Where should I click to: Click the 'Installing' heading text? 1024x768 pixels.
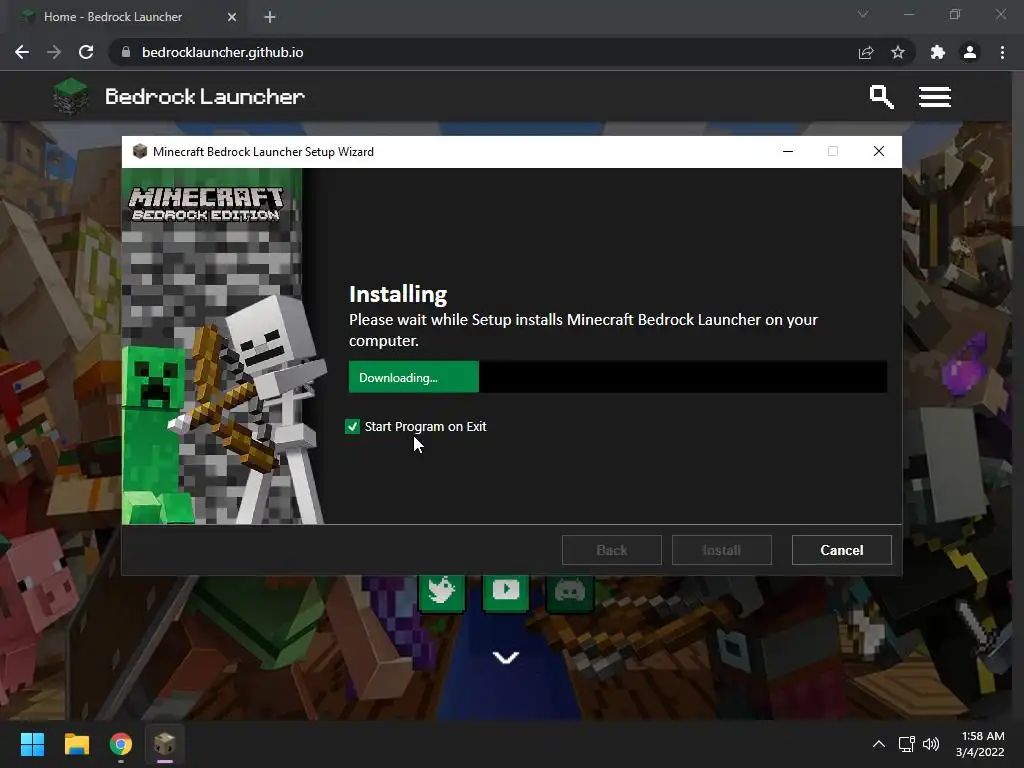(x=398, y=295)
